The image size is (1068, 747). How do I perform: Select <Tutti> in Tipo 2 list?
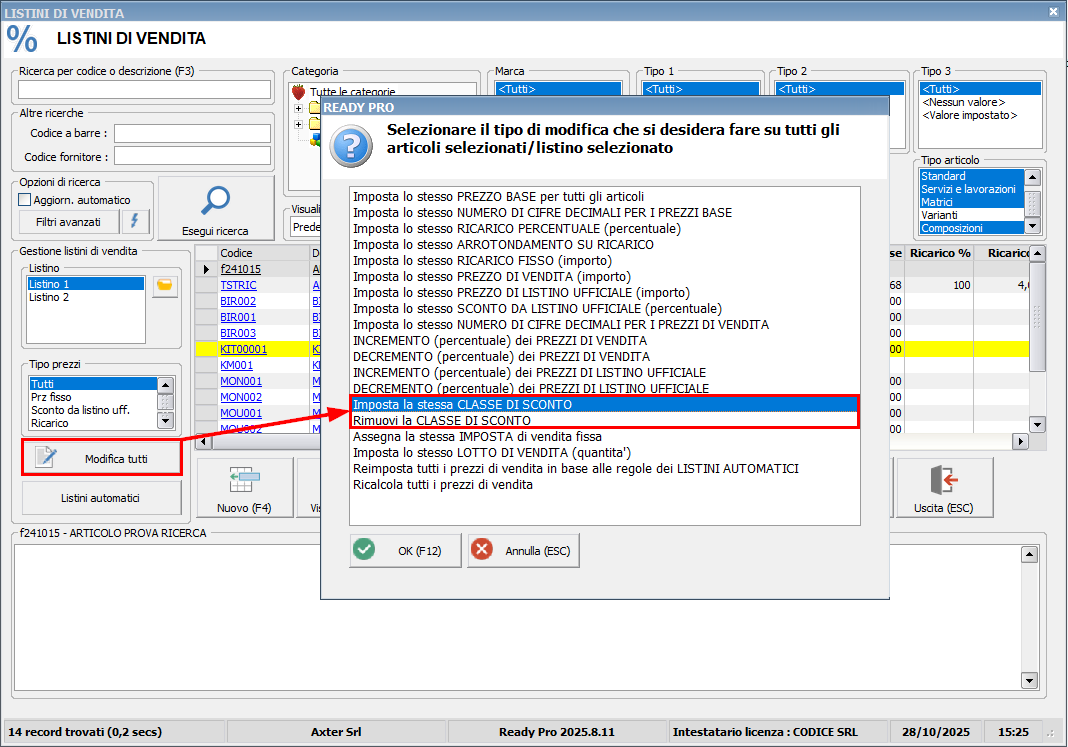click(840, 89)
